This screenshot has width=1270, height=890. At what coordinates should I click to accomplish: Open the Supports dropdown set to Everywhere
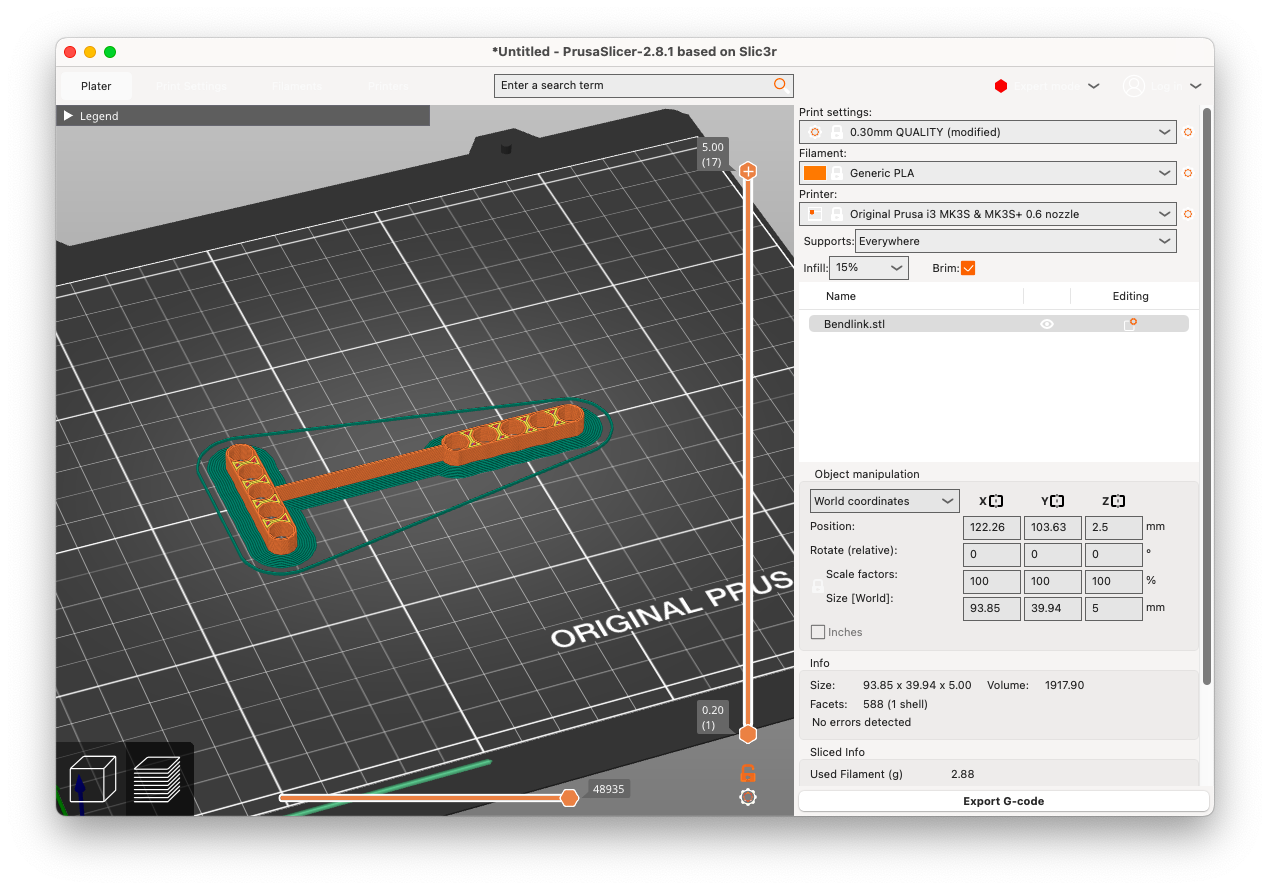1015,241
